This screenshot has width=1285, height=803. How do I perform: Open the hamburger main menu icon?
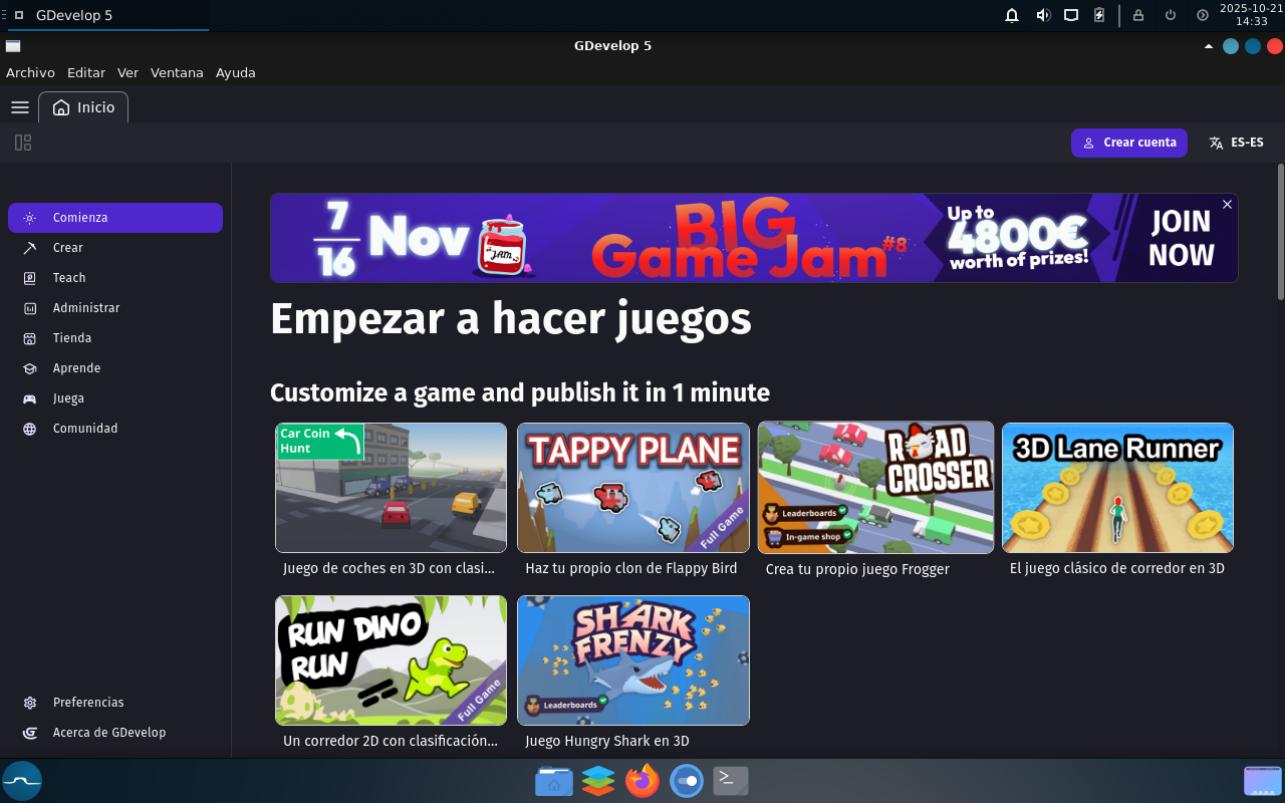20,107
